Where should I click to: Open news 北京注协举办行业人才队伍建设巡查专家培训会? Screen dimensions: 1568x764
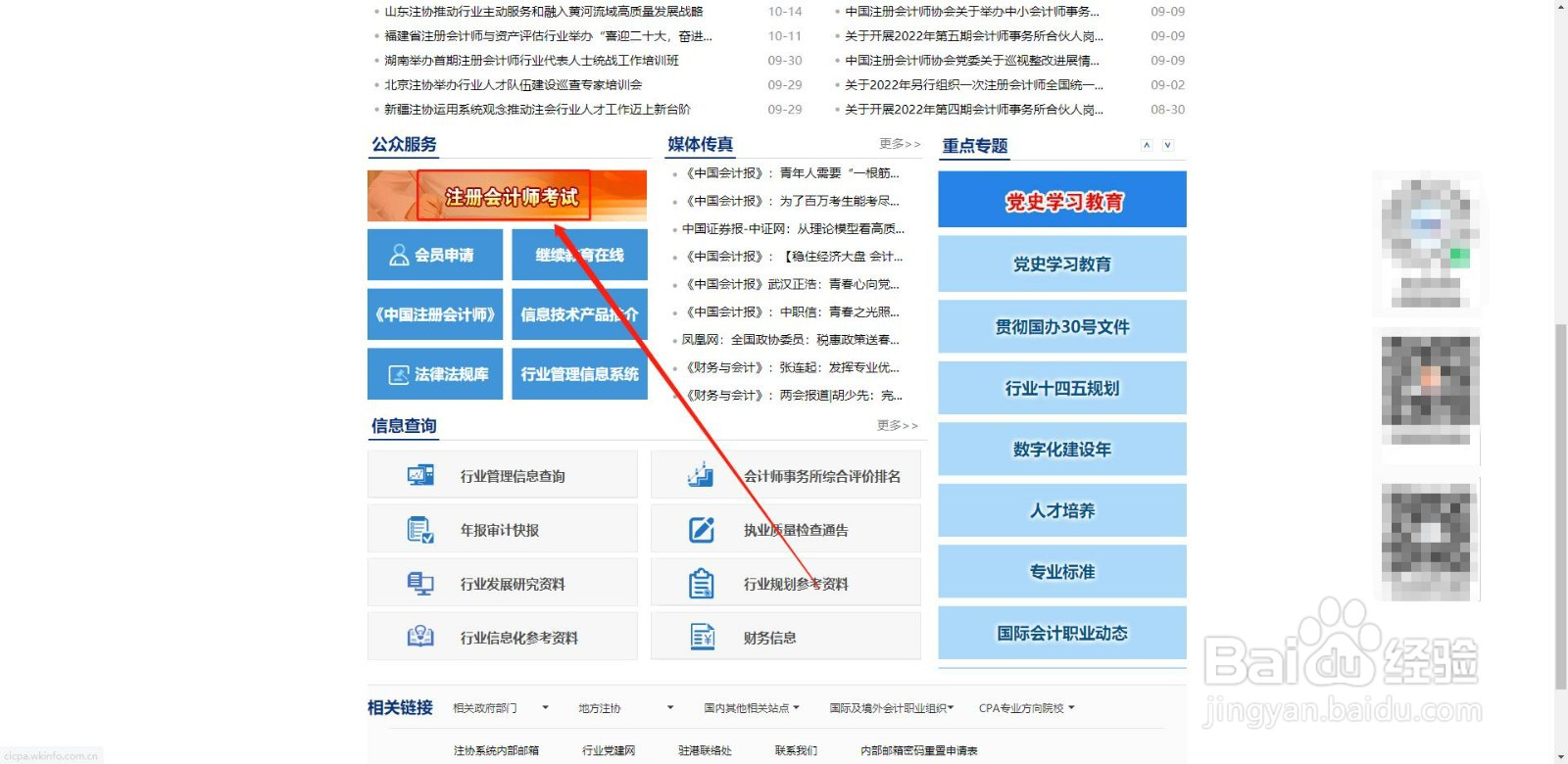pyautogui.click(x=514, y=85)
